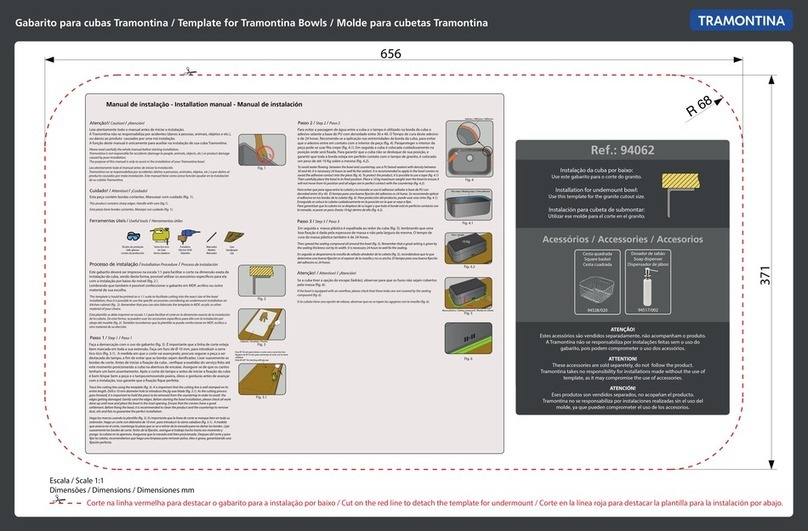Click the yellow jigsaw tool icon

coord(160,236)
